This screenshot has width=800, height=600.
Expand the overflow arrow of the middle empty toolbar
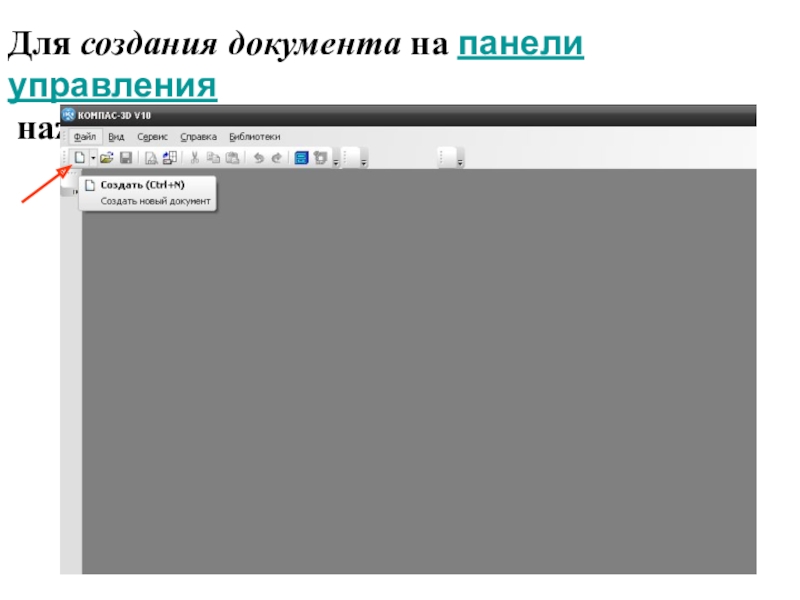click(x=364, y=163)
